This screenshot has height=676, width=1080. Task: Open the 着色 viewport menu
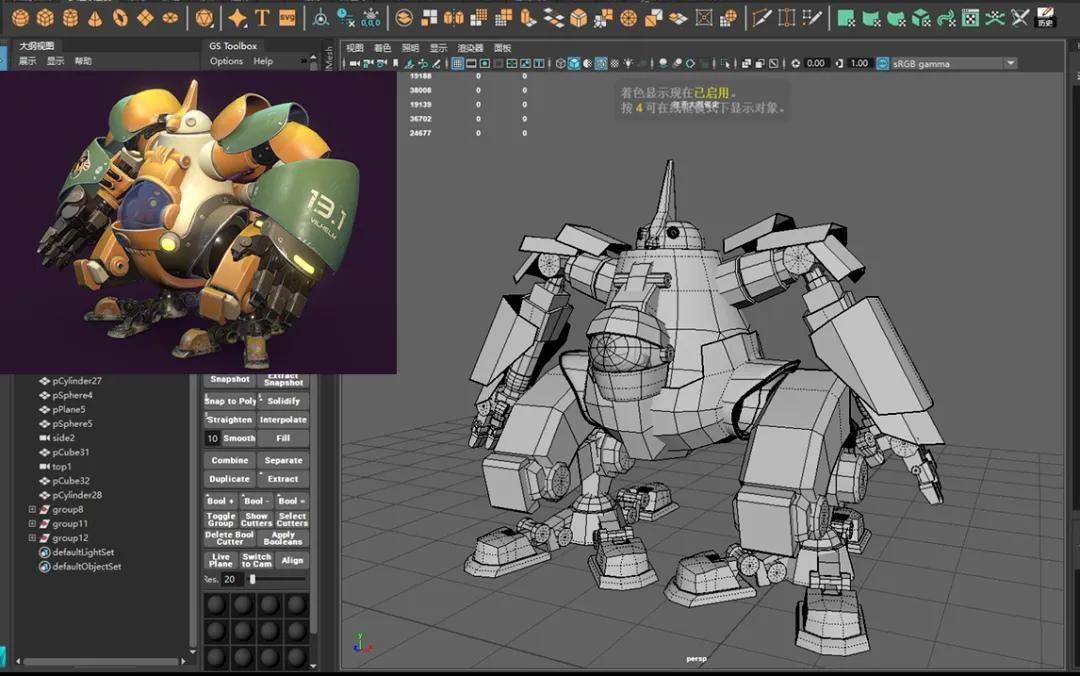(382, 47)
